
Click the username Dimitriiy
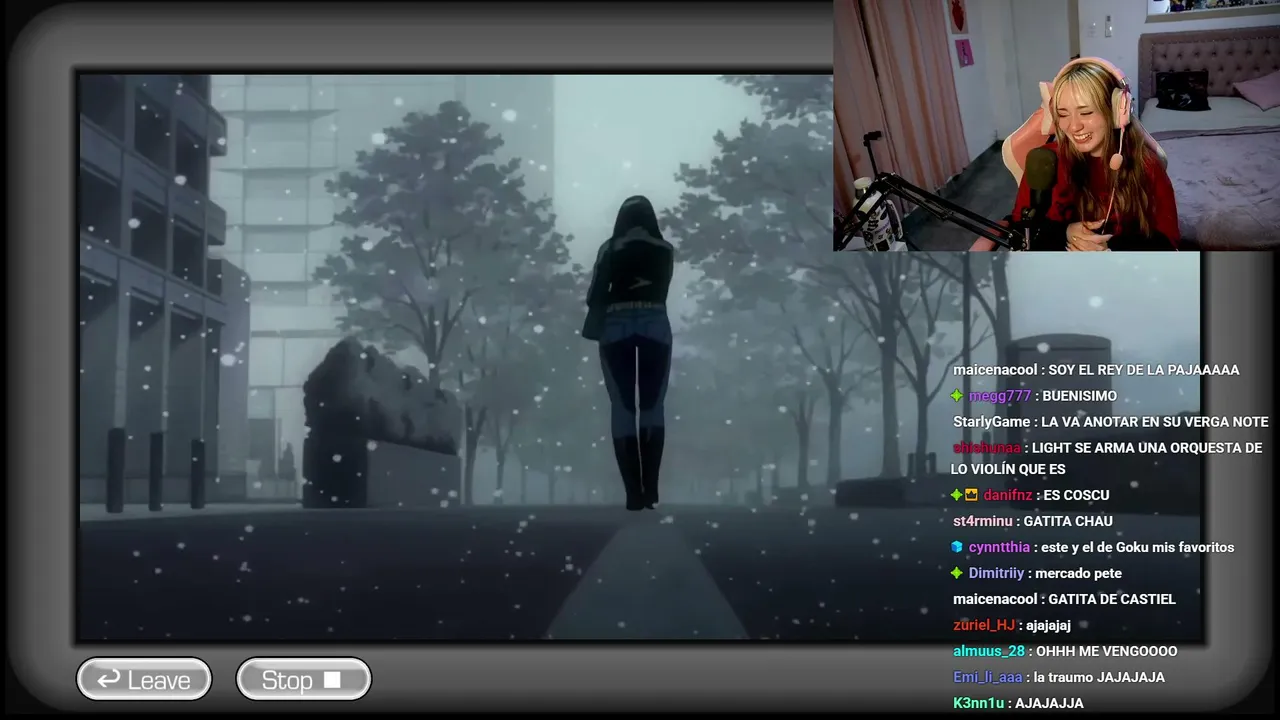pyautogui.click(x=996, y=573)
